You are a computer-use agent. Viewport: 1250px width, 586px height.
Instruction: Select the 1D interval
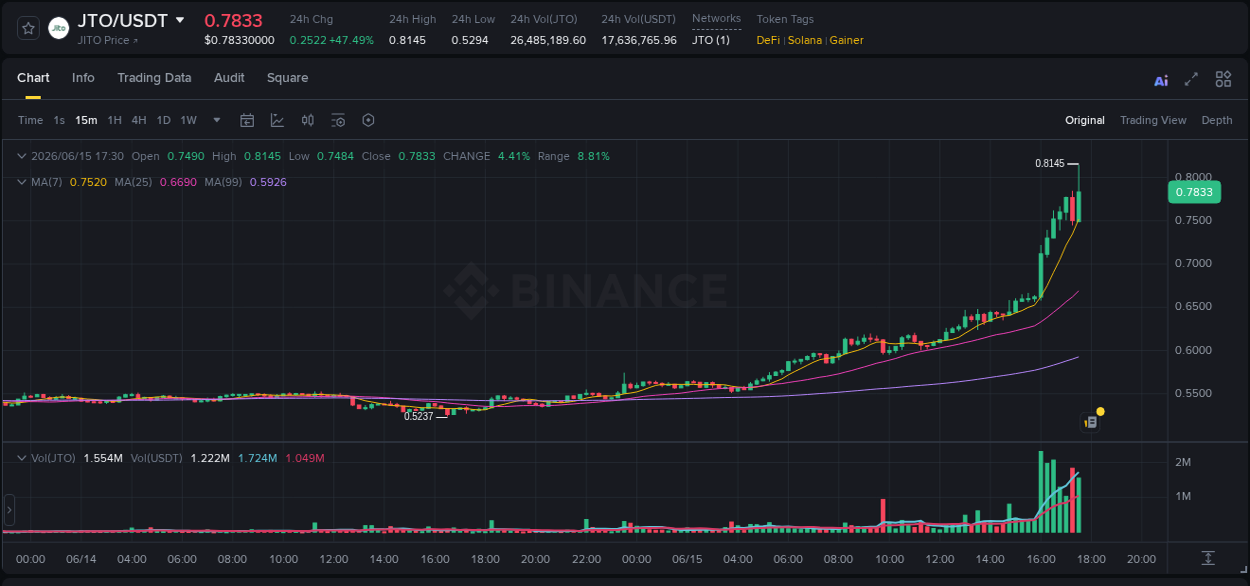163,120
